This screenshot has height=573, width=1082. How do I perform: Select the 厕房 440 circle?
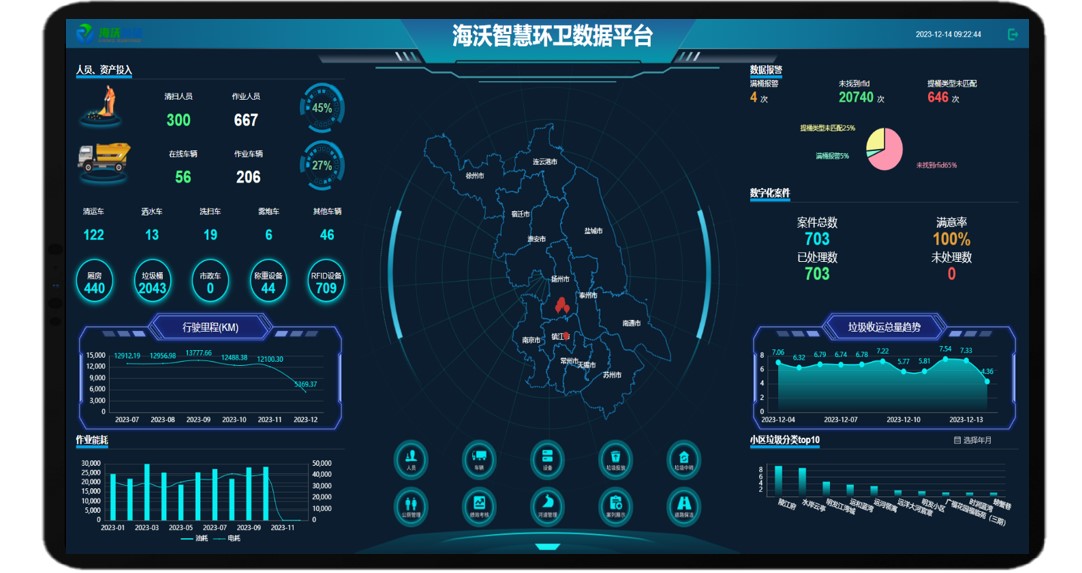[95, 282]
